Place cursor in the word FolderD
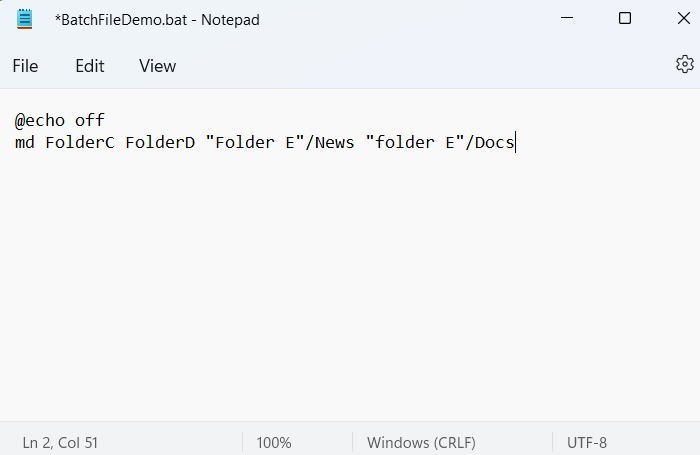The image size is (700, 455). pyautogui.click(x=160, y=142)
